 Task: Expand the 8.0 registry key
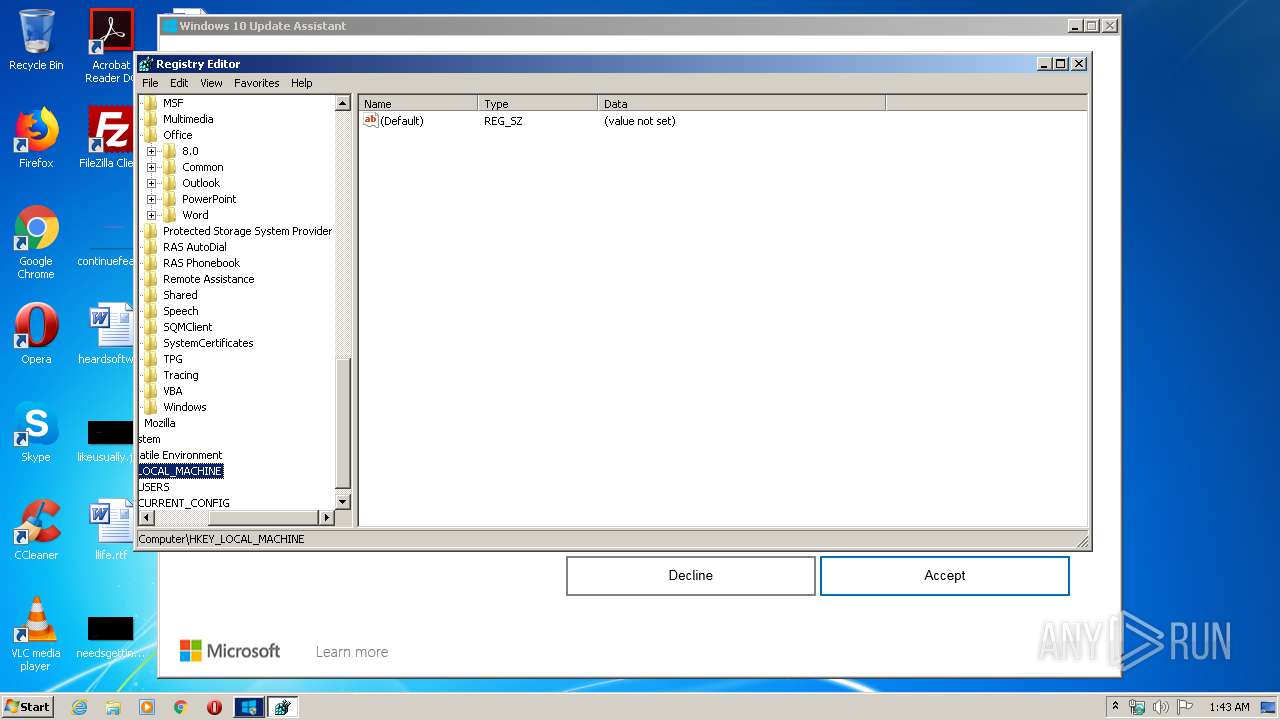[152, 151]
